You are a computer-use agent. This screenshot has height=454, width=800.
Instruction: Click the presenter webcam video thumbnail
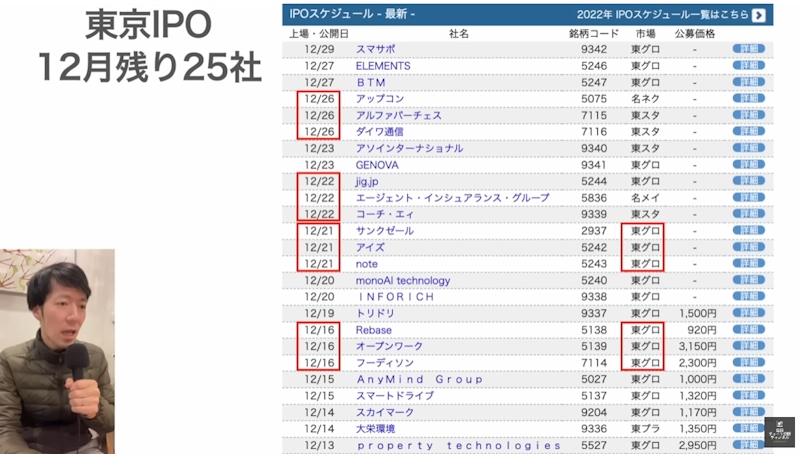tap(57, 351)
